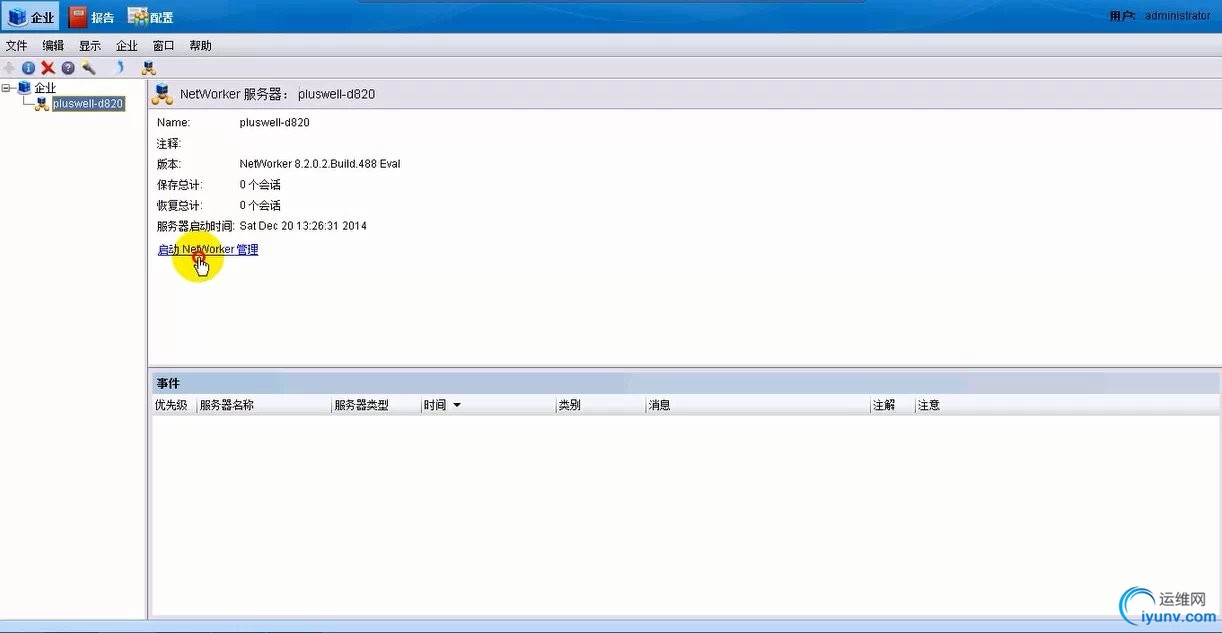Collapse the 企业 tree node
This screenshot has height=633, width=1222.
7,88
